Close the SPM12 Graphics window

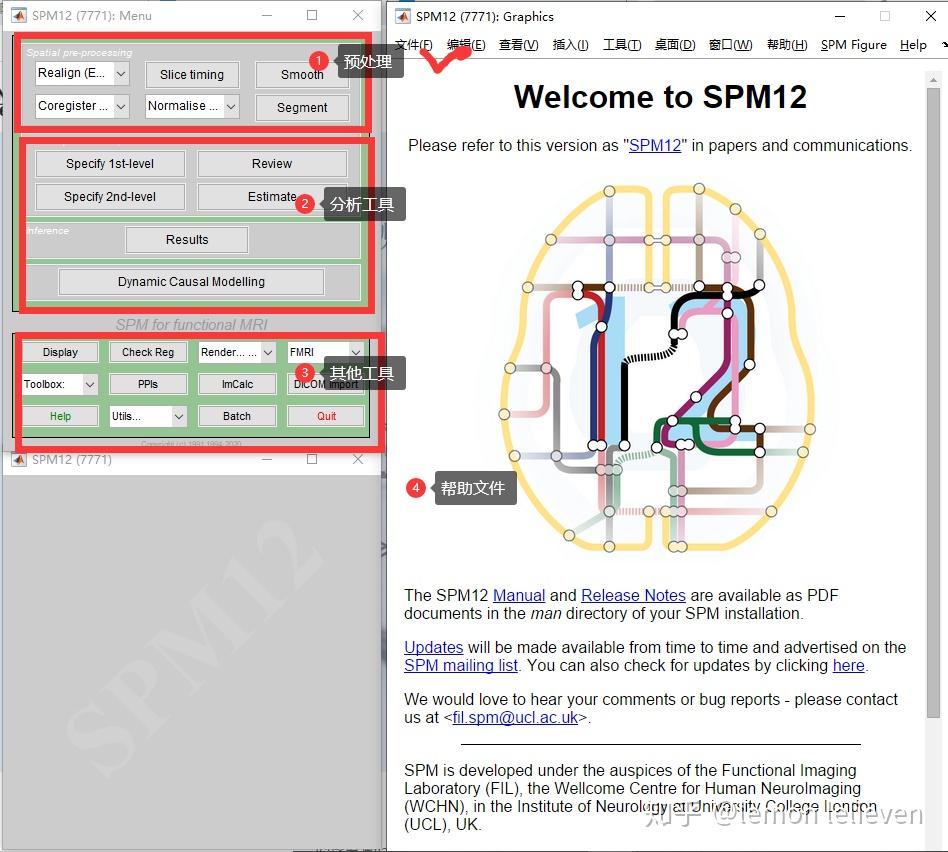(931, 16)
